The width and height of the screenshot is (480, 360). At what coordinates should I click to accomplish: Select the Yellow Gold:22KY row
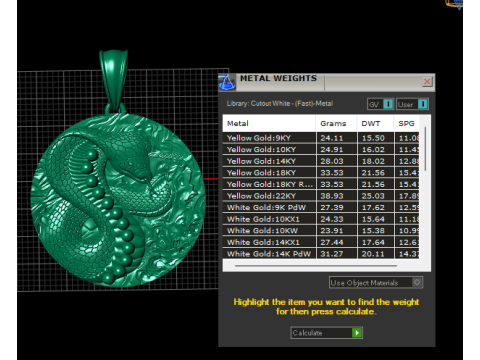click(x=321, y=196)
